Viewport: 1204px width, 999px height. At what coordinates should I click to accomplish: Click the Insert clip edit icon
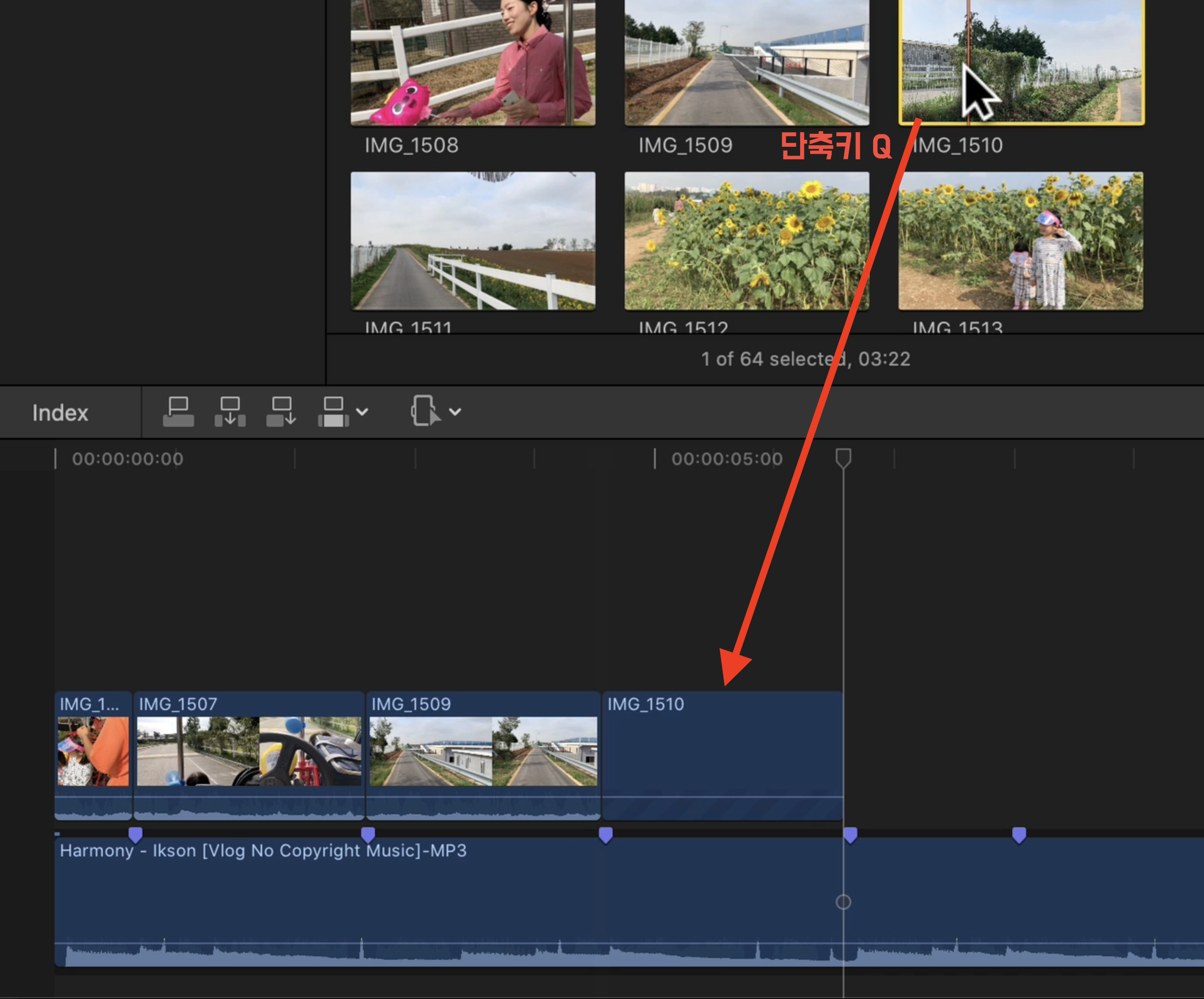(230, 412)
